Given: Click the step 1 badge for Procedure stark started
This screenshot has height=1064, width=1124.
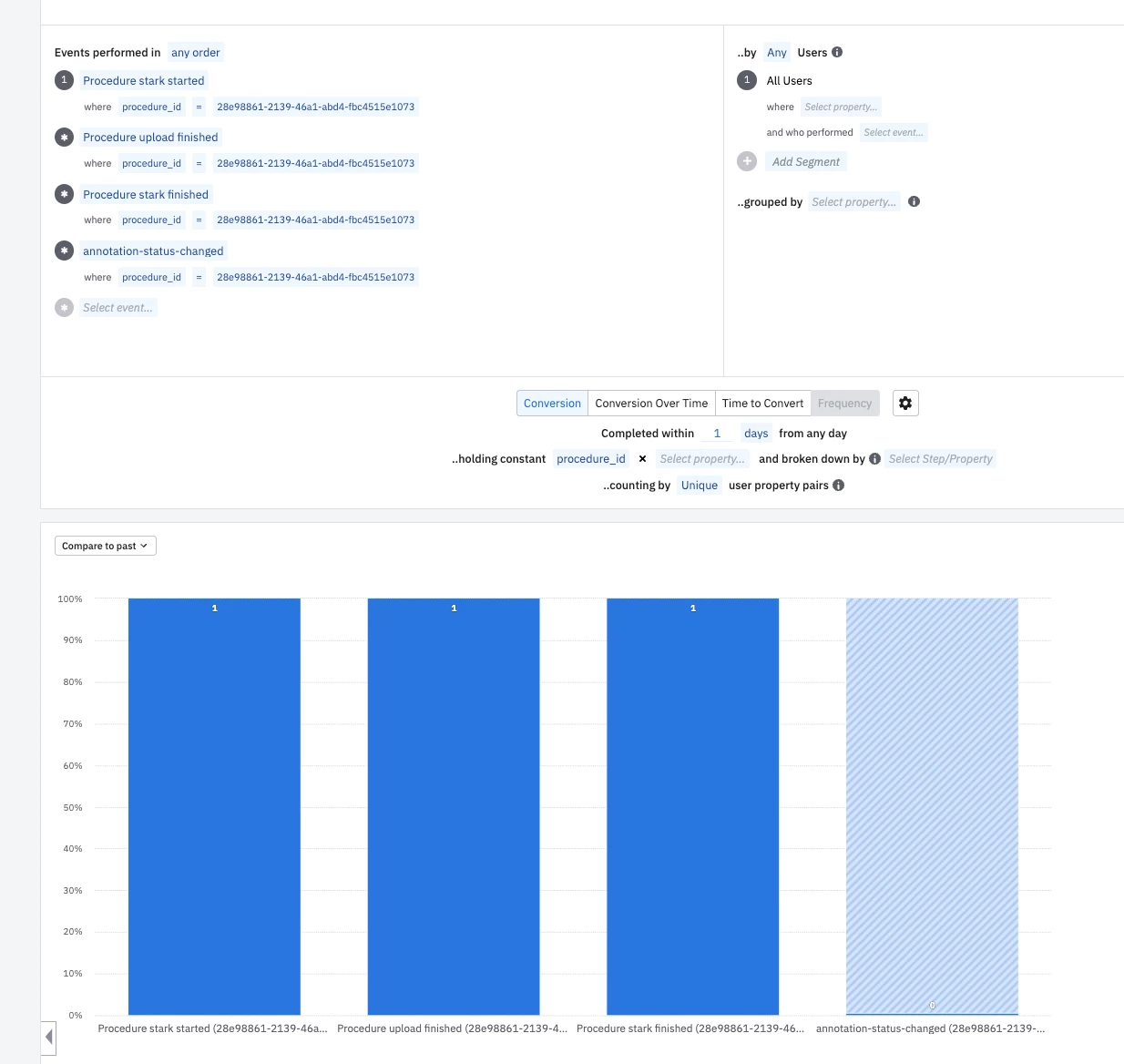Looking at the screenshot, I should [x=64, y=80].
